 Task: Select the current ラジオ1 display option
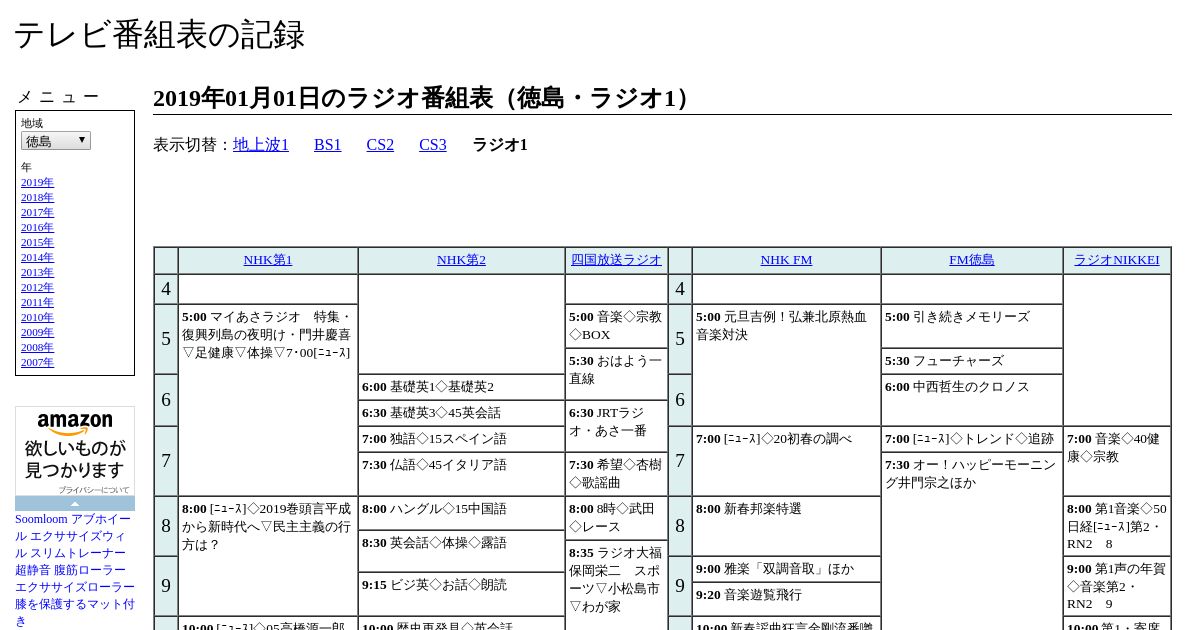click(500, 145)
